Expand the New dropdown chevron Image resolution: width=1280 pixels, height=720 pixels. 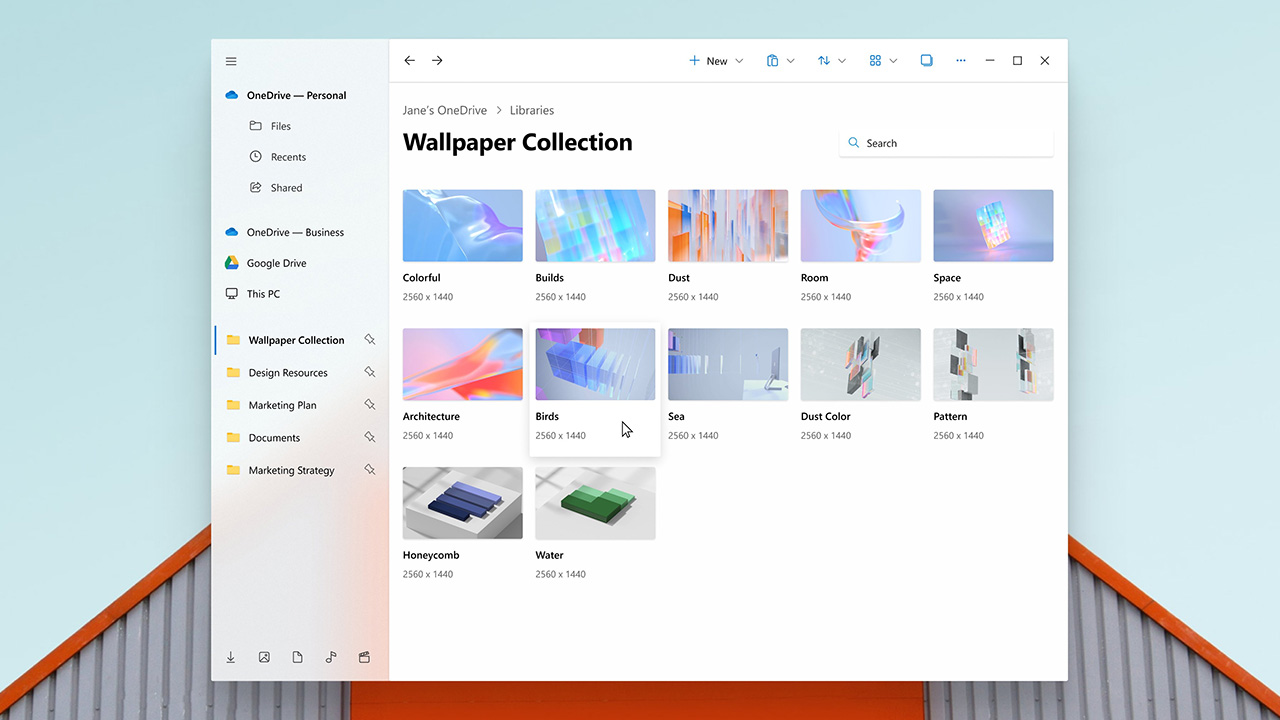click(x=740, y=61)
